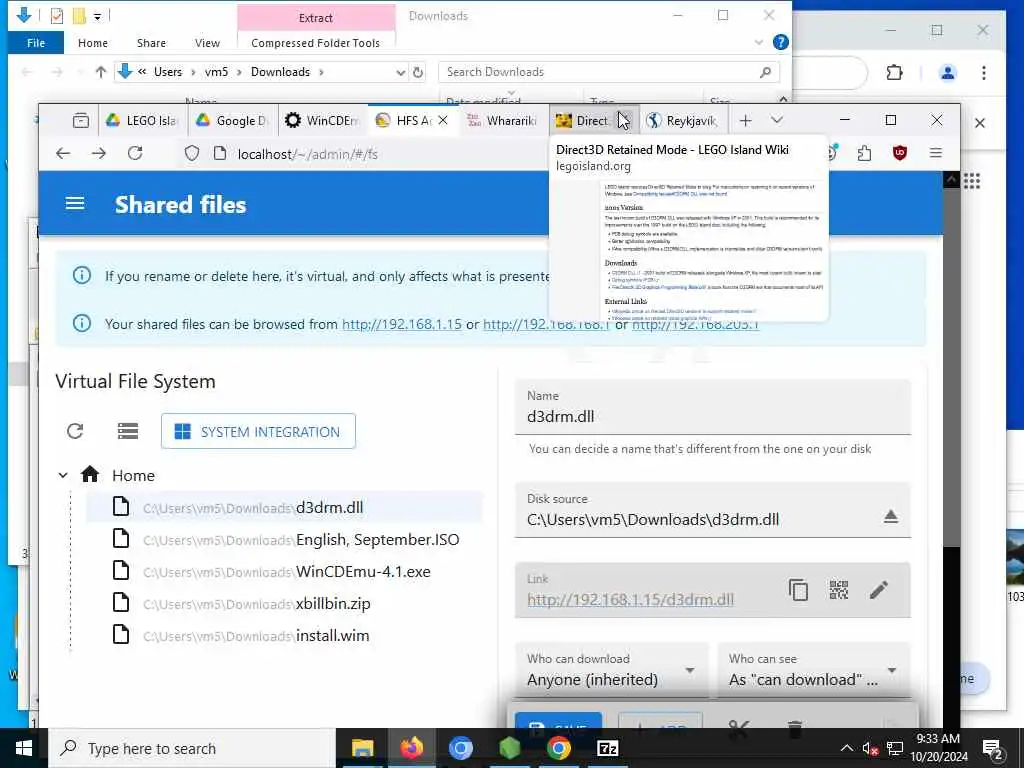Image resolution: width=1024 pixels, height=768 pixels.
Task: Open Chrome extensions puzzle icon
Action: tap(895, 72)
